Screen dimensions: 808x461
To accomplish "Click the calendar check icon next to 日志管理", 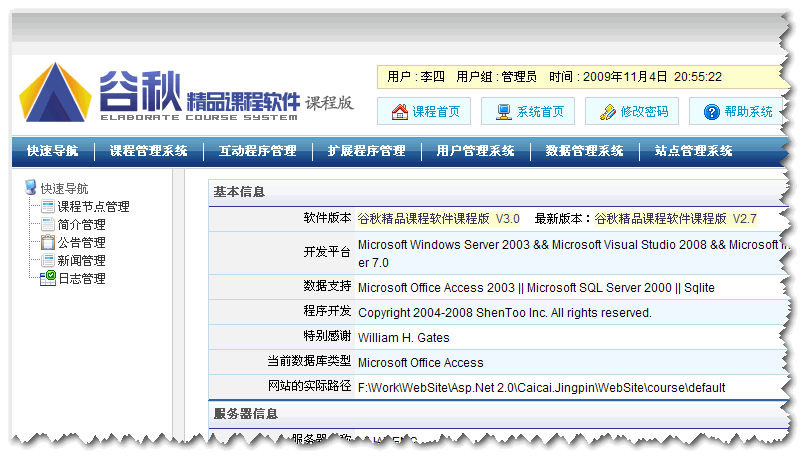I will [48, 278].
